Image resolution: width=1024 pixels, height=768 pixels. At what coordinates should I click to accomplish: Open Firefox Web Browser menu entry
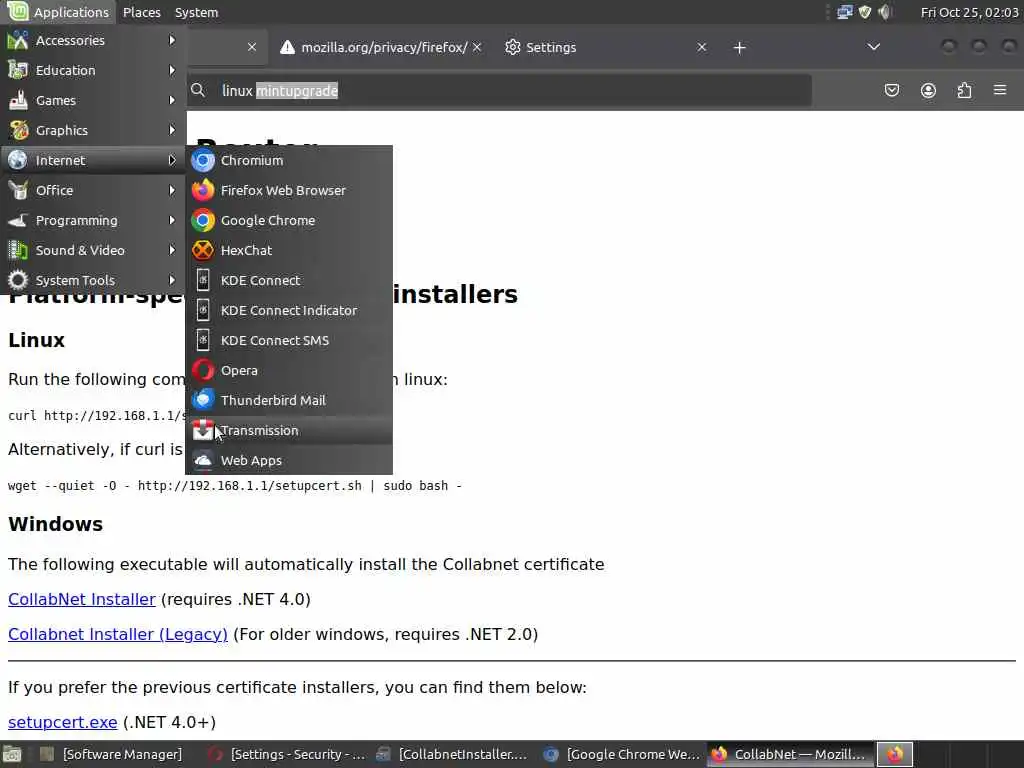coord(289,190)
